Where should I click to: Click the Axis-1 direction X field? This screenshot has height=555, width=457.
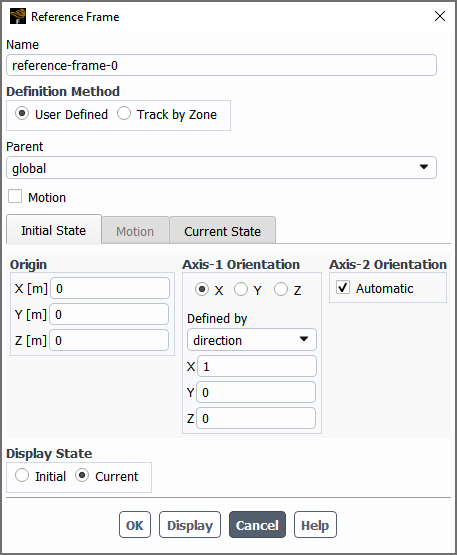[257, 366]
